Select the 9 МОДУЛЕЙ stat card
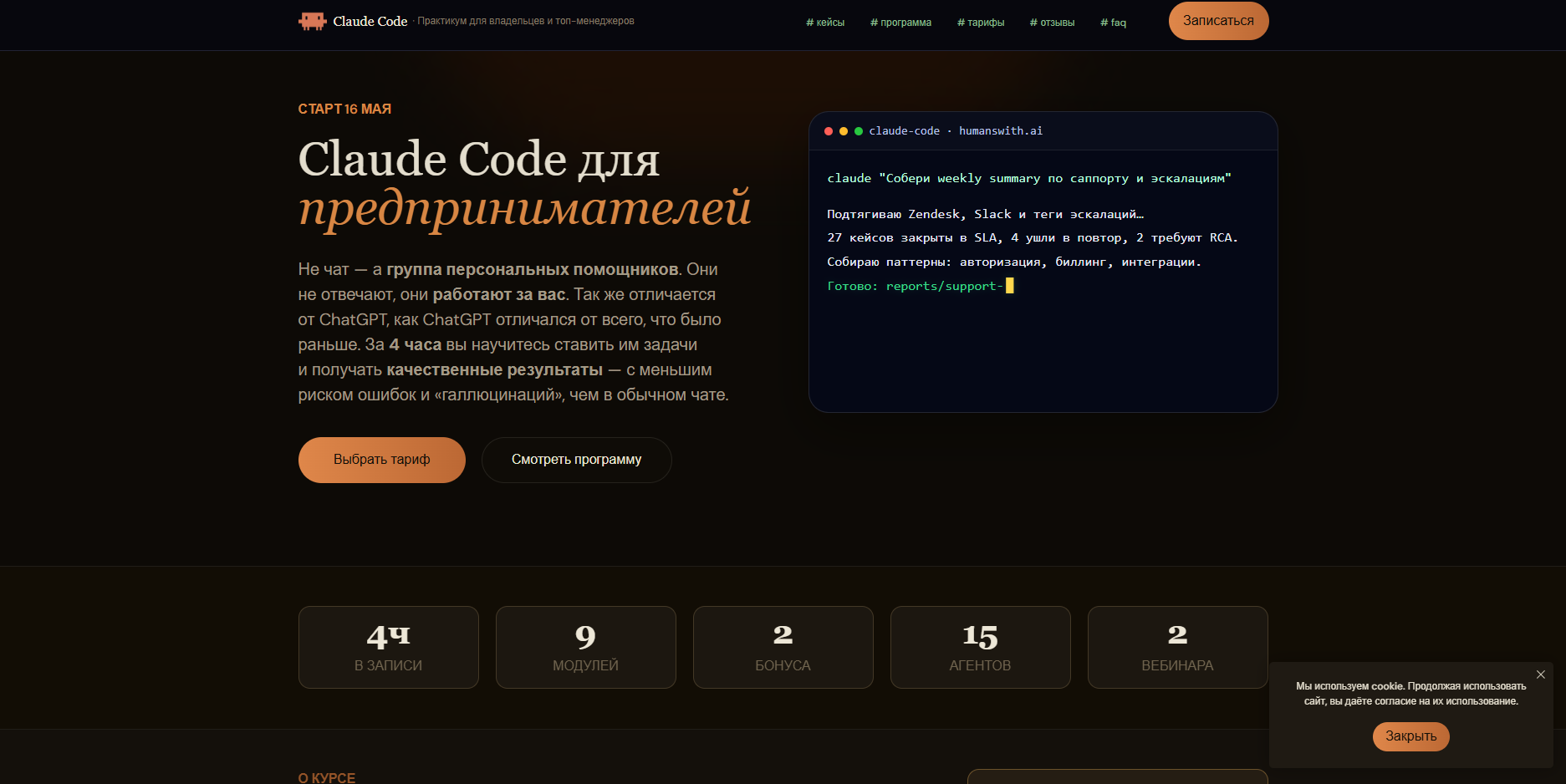1566x784 pixels. pyautogui.click(x=586, y=647)
